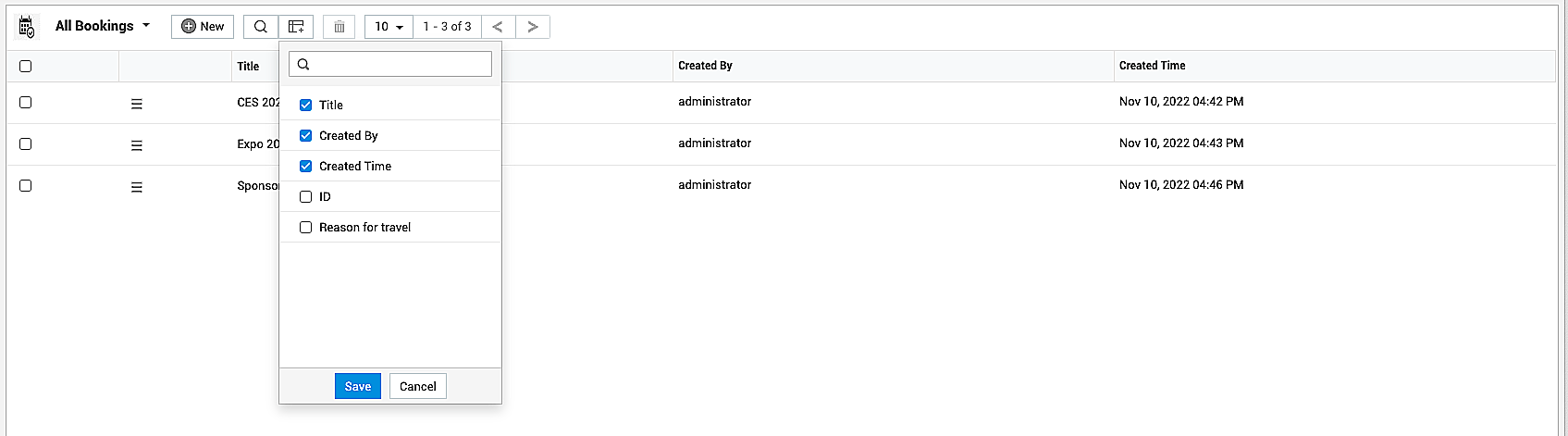Screen dimensions: 1568x436
Task: Click the column search input field
Action: tap(400, 64)
